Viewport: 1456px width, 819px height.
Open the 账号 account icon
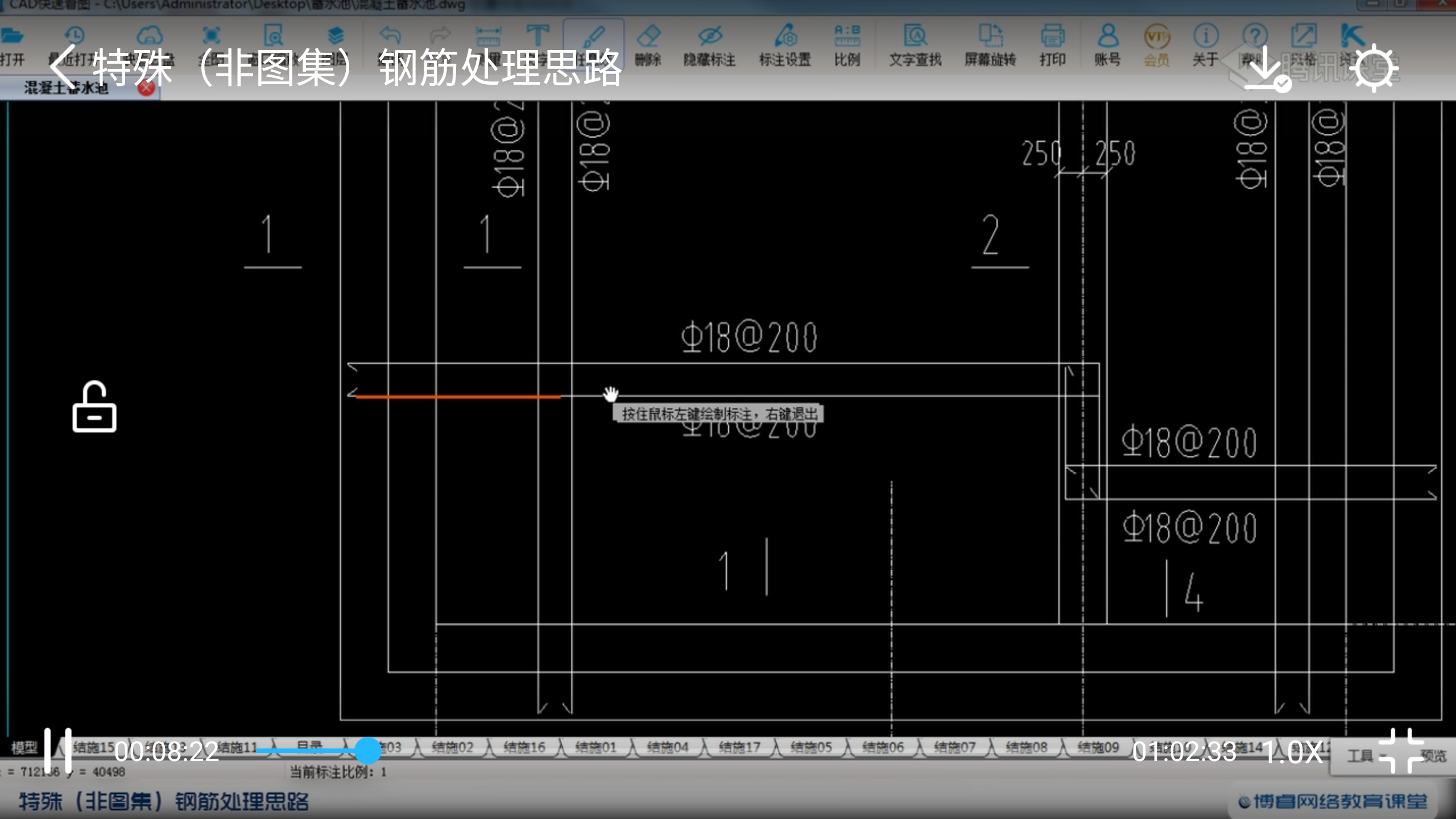(x=1107, y=45)
